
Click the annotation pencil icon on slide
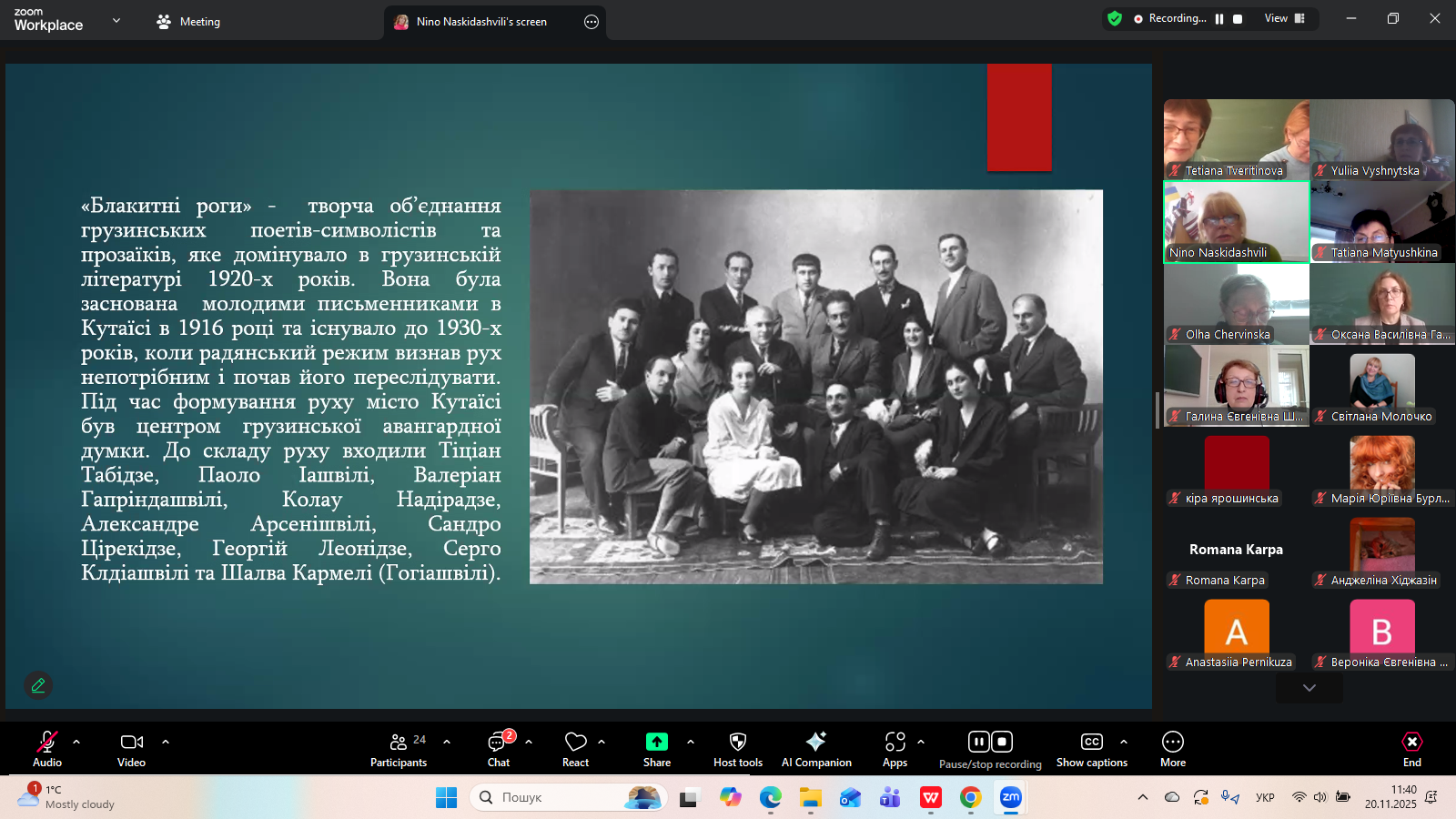tap(38, 685)
